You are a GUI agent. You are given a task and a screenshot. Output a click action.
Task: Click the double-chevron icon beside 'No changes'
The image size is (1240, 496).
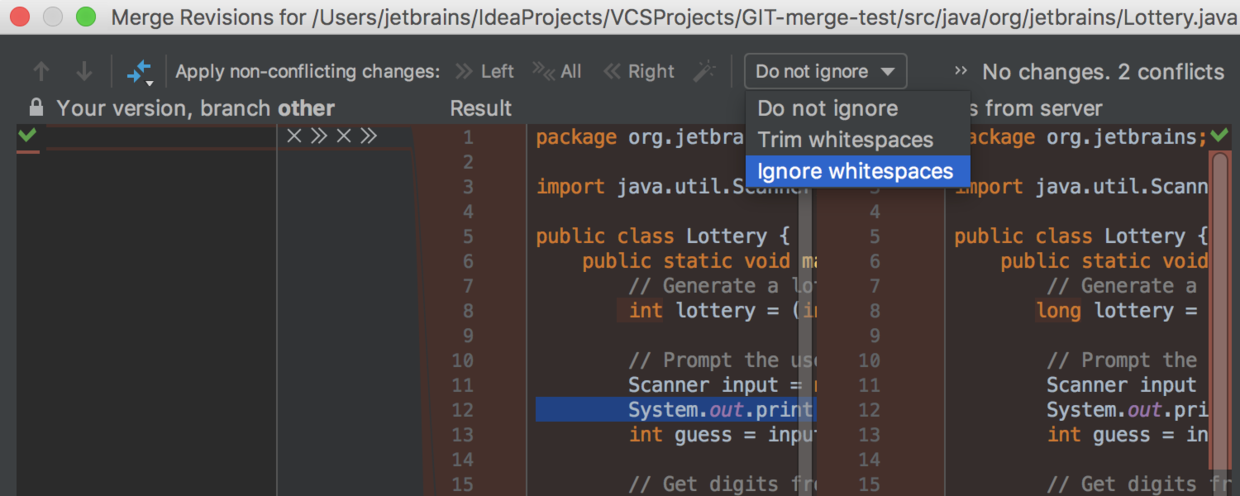tap(961, 71)
